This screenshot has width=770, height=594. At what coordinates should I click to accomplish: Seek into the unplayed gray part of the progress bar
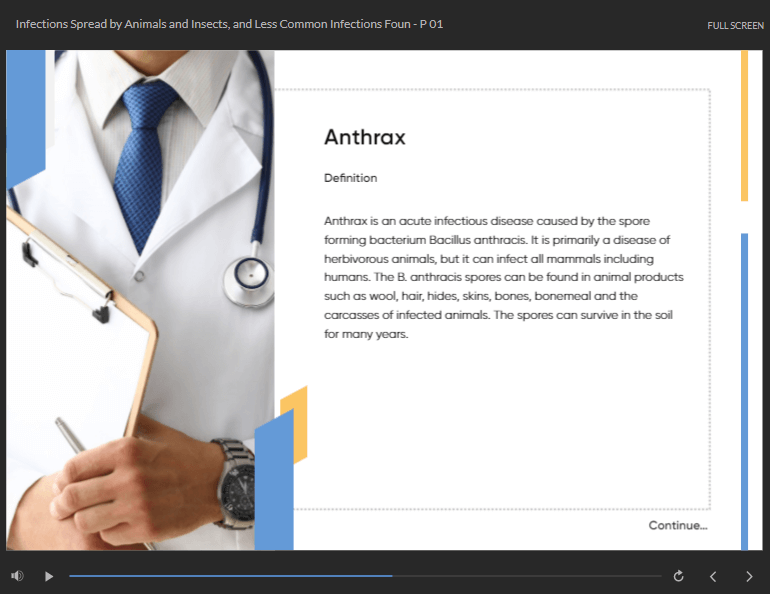[x=527, y=576]
